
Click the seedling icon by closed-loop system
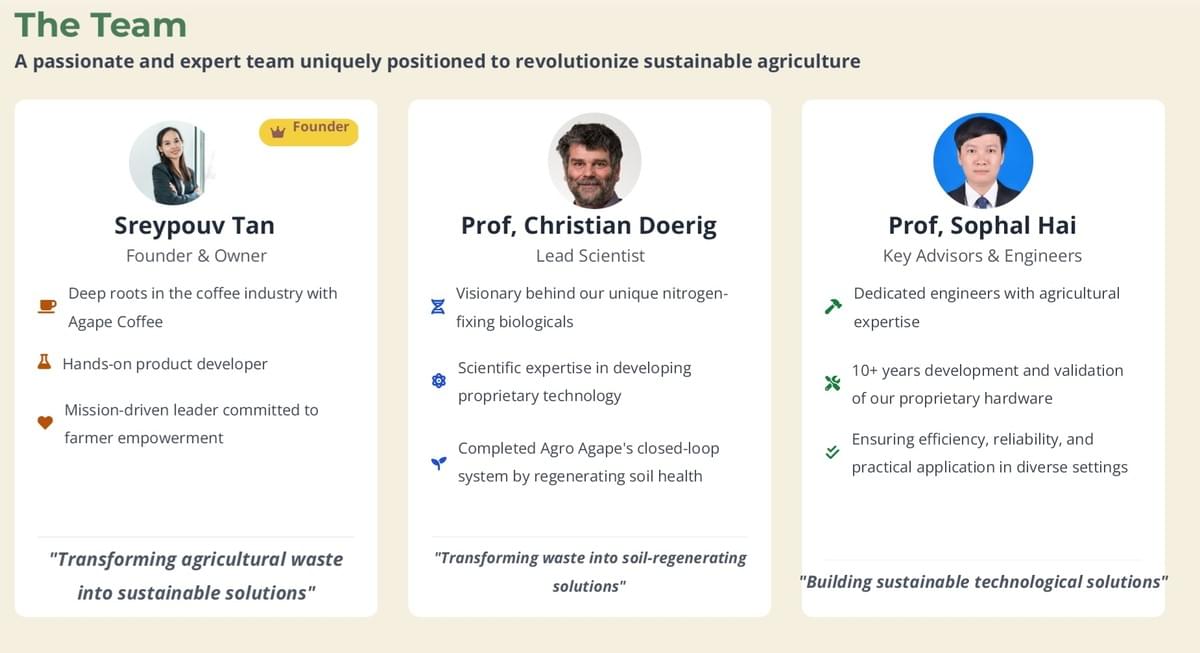[438, 463]
